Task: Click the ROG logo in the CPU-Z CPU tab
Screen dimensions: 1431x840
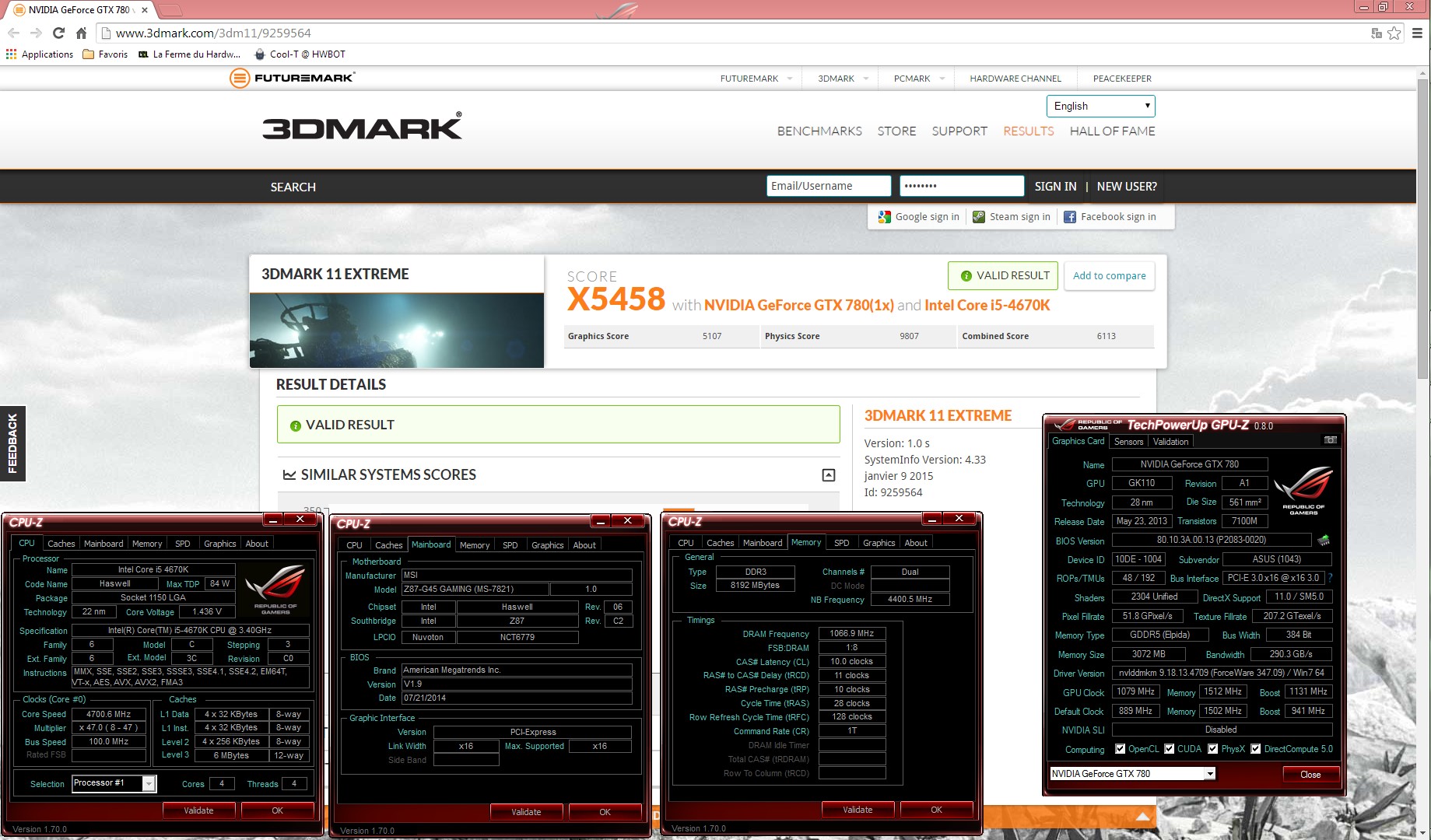Action: click(x=275, y=589)
